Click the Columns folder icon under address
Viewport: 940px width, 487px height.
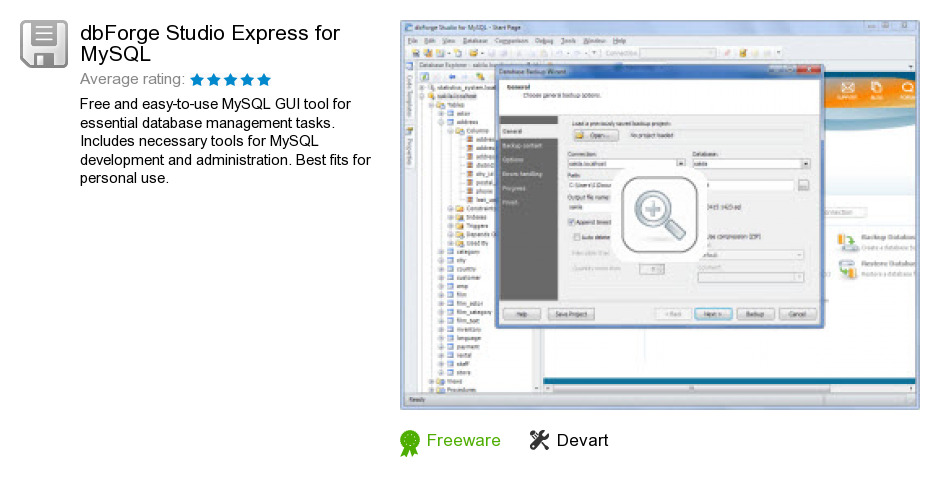(460, 131)
